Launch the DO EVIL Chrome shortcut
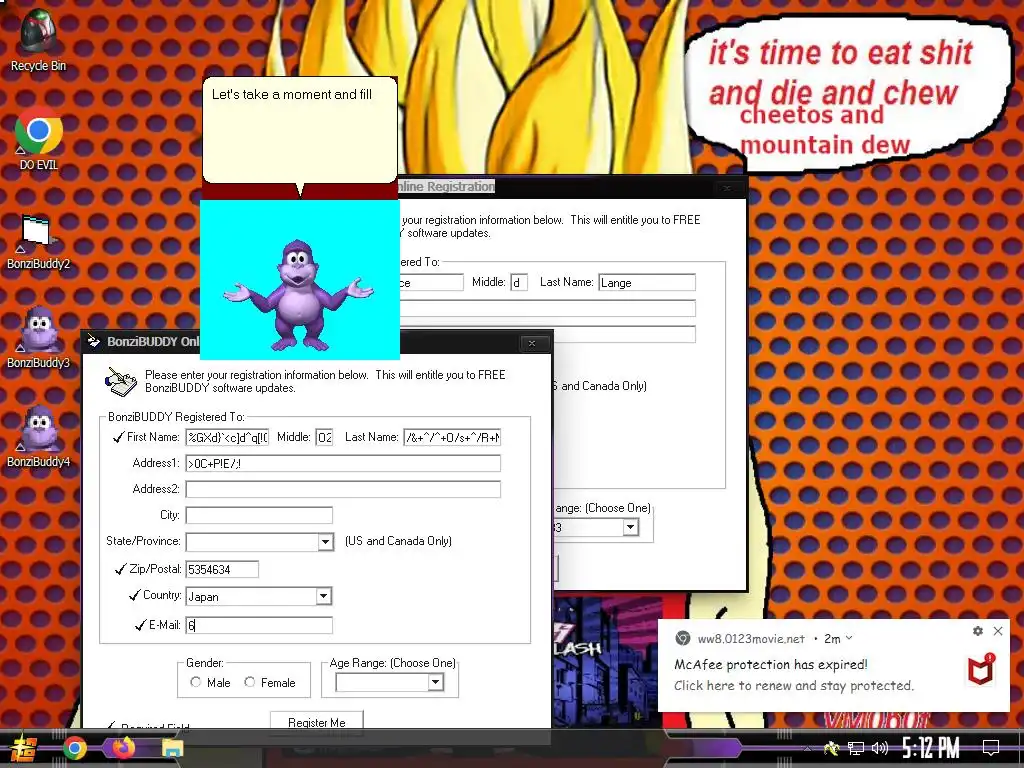The height and width of the screenshot is (768, 1024). (39, 138)
